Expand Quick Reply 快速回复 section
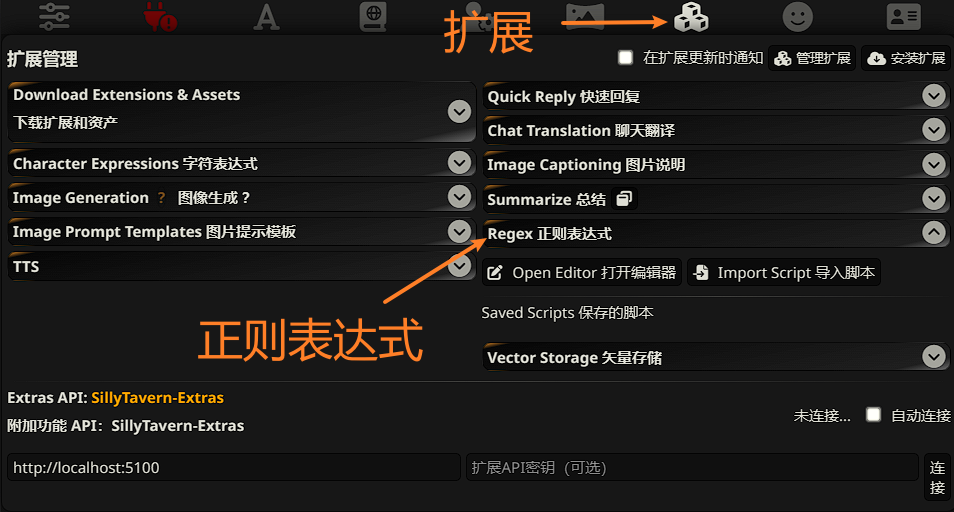The image size is (954, 512). [716, 96]
